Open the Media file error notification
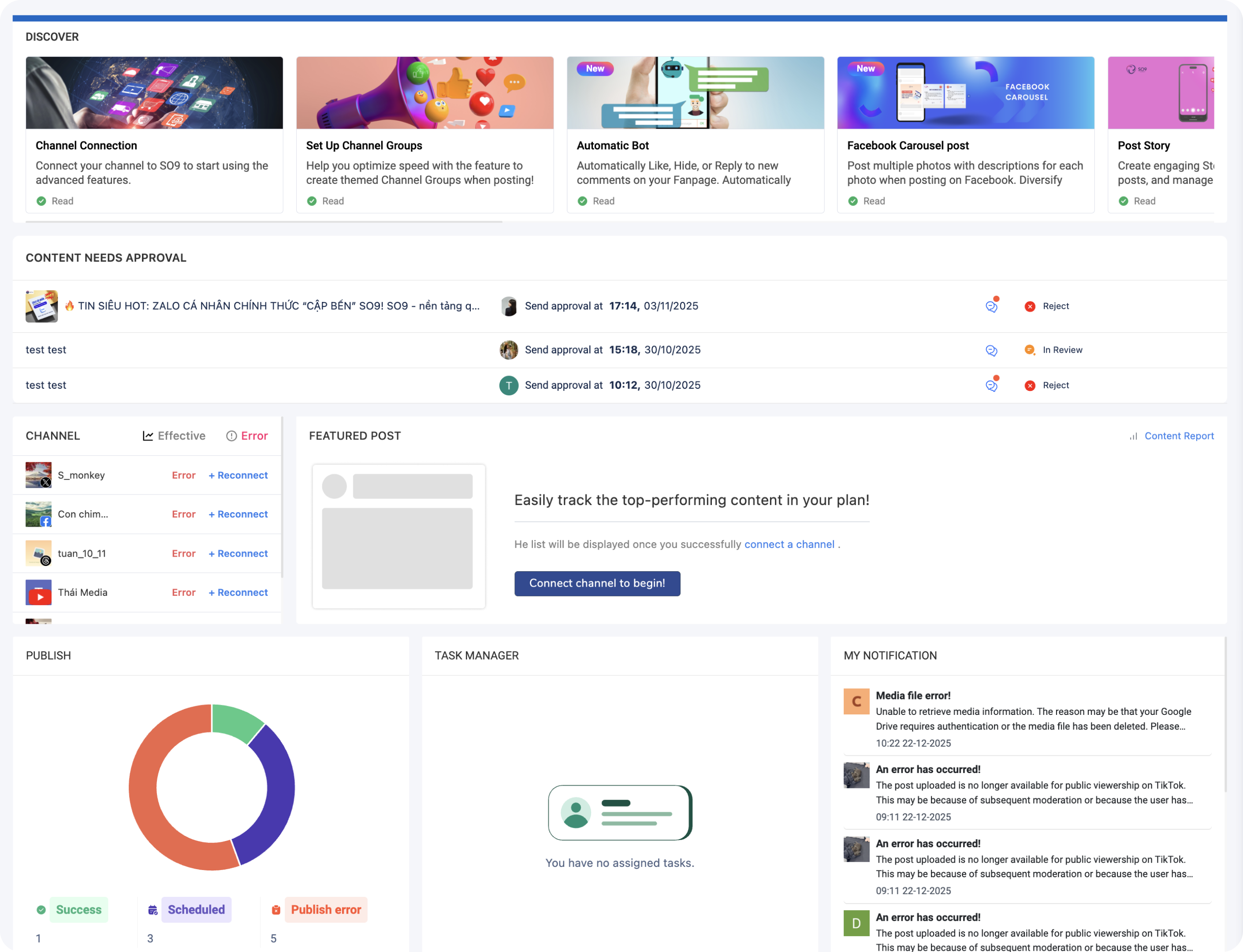 tap(1027, 718)
